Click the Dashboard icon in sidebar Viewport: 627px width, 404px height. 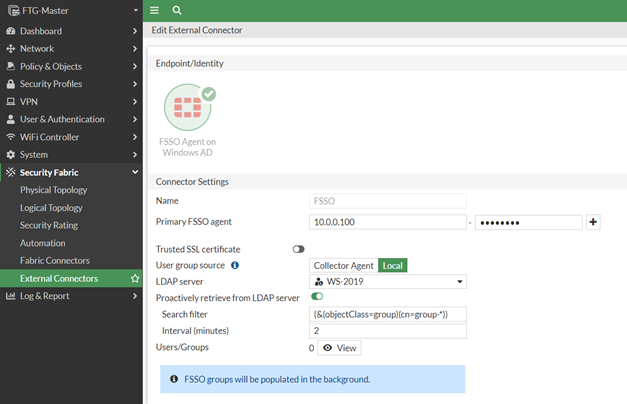[x=11, y=31]
